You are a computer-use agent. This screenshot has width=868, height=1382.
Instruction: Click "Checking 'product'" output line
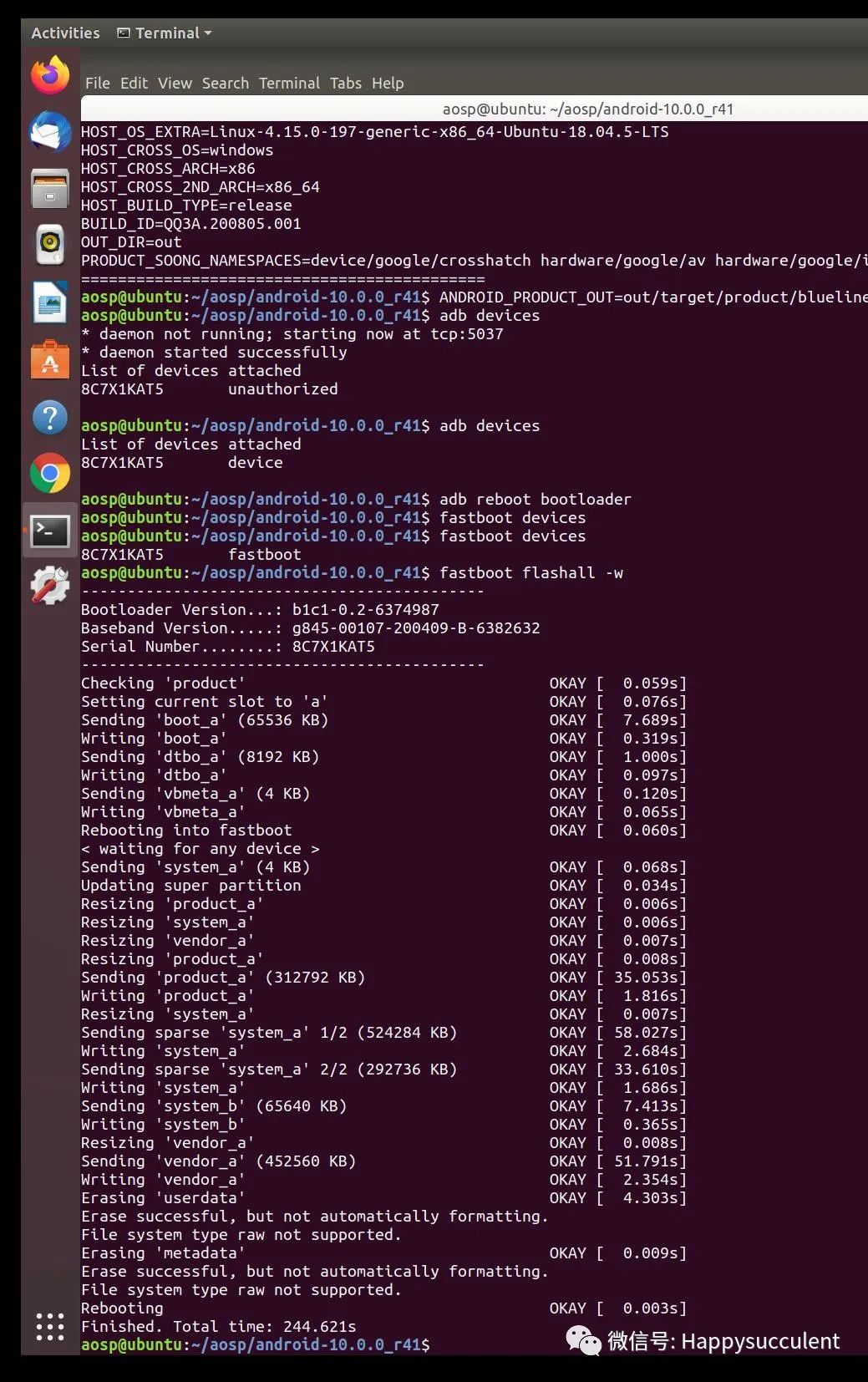(384, 683)
